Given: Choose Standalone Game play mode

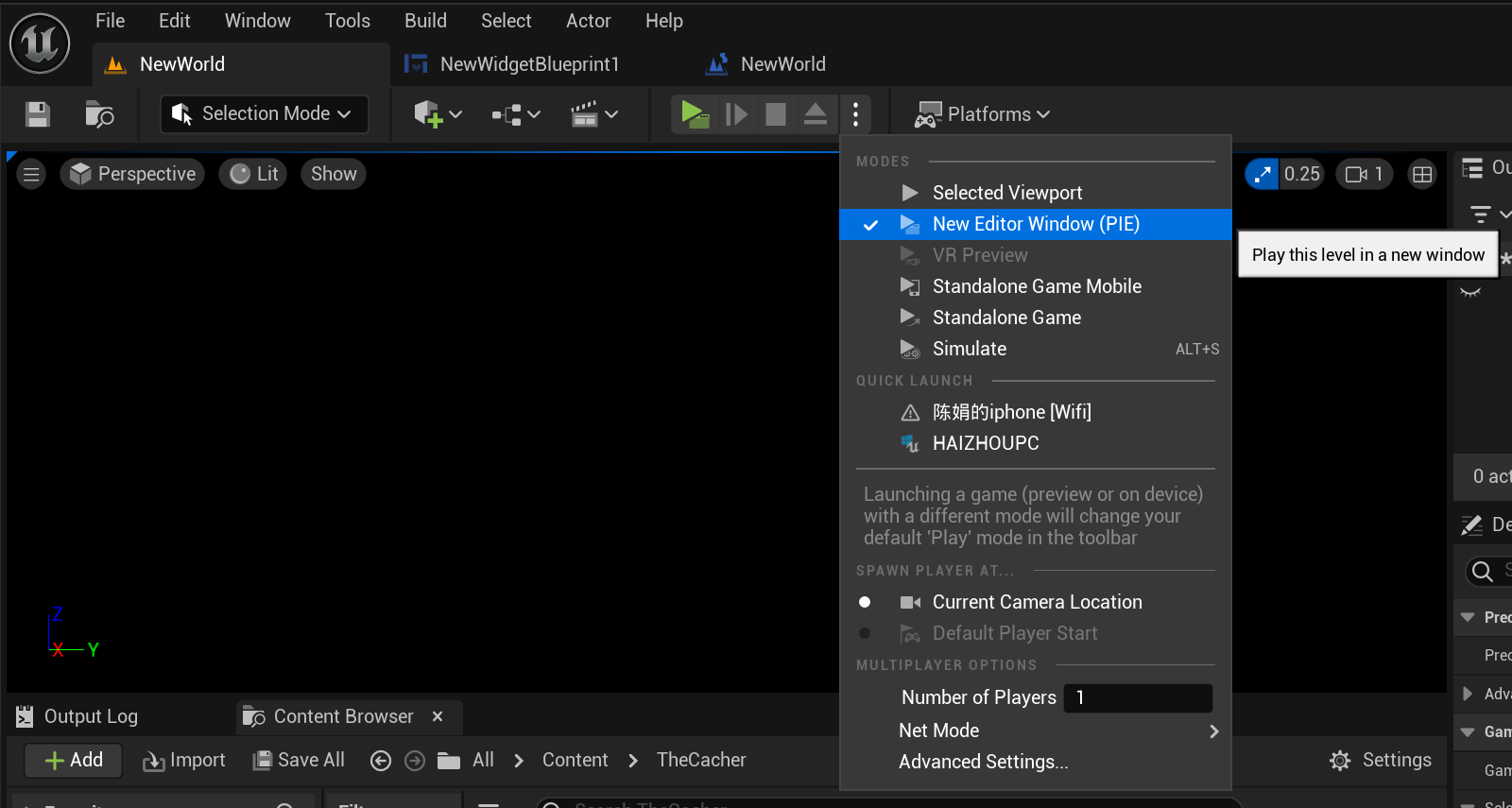Looking at the screenshot, I should pos(1036,318).
